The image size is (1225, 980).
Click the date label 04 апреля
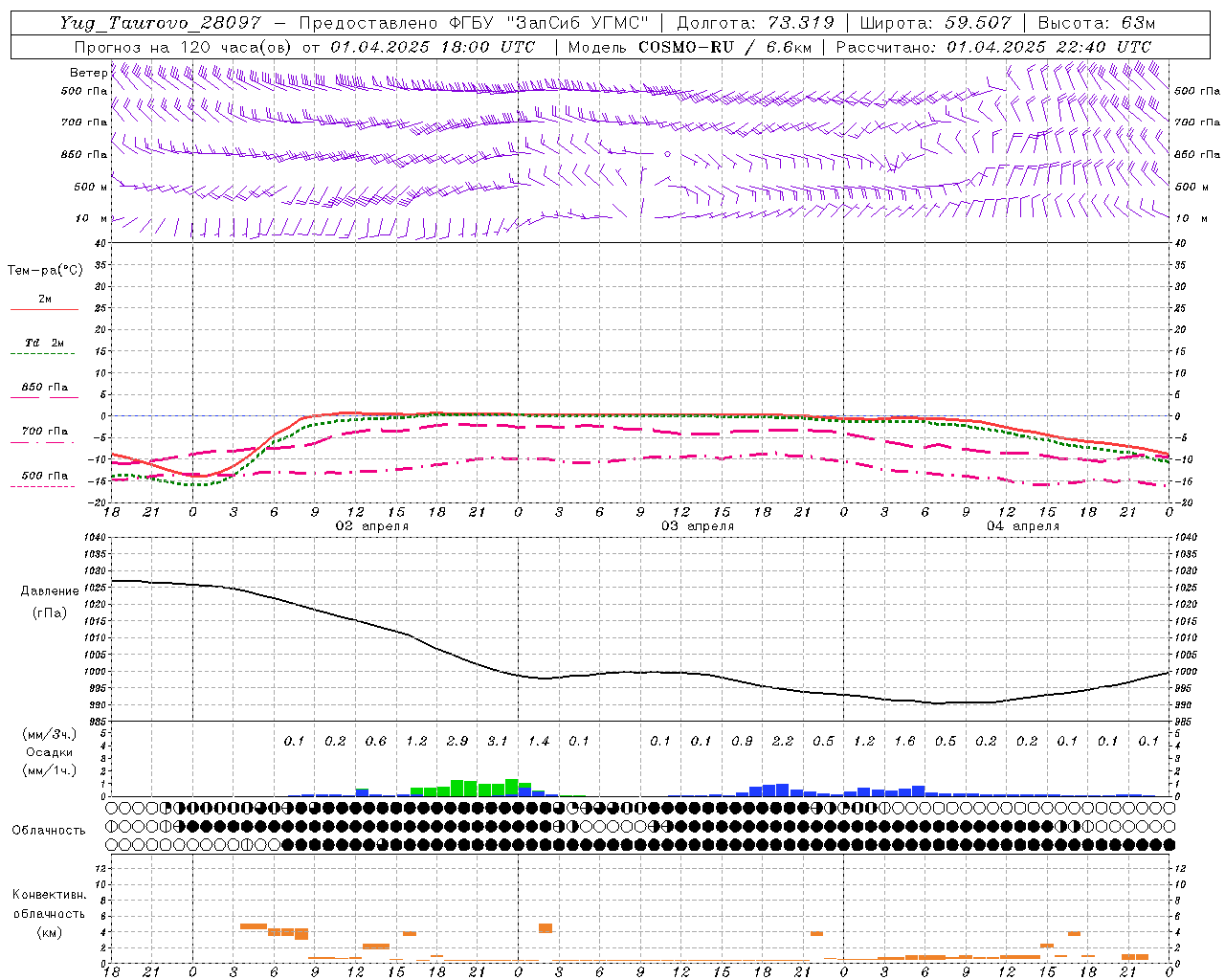1023,526
